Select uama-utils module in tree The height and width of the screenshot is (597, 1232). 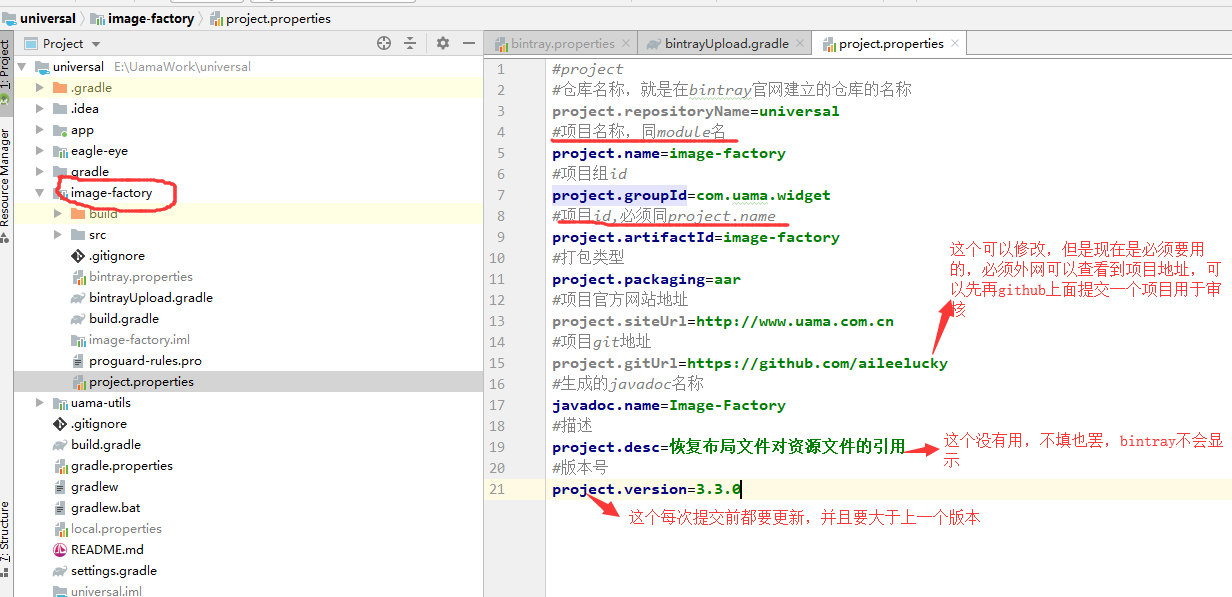pos(100,403)
